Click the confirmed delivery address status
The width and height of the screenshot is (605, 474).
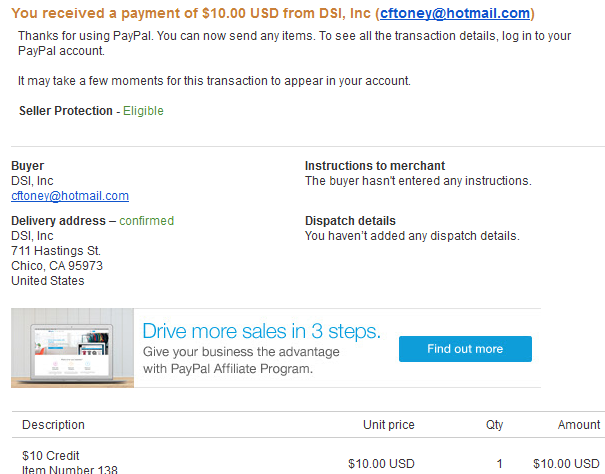tap(147, 221)
